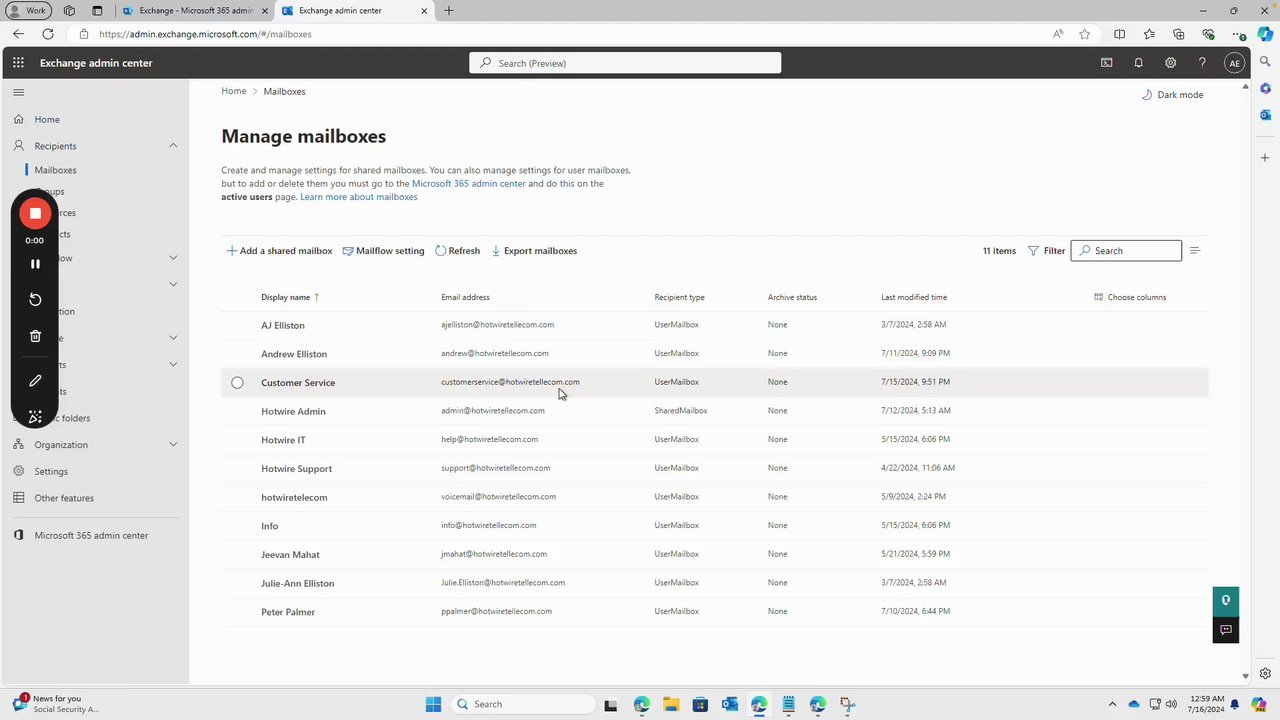
Task: Show hidden icons in the system tray
Action: coord(1112,704)
